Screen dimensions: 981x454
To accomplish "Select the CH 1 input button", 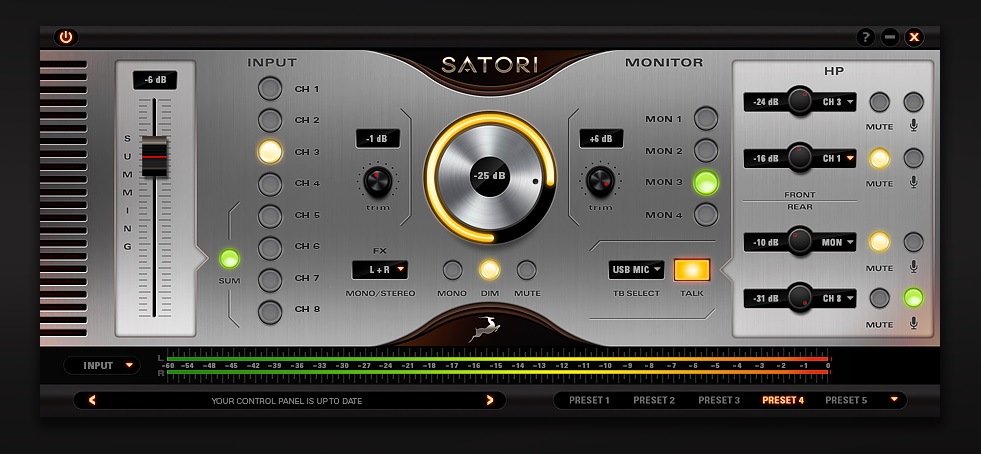I will 270,89.
